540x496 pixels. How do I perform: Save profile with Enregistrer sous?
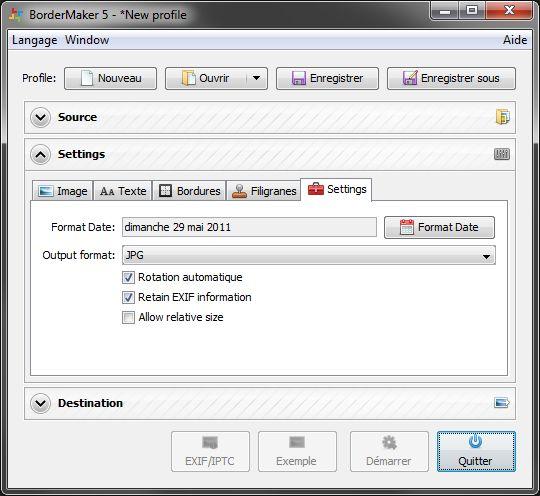point(451,78)
